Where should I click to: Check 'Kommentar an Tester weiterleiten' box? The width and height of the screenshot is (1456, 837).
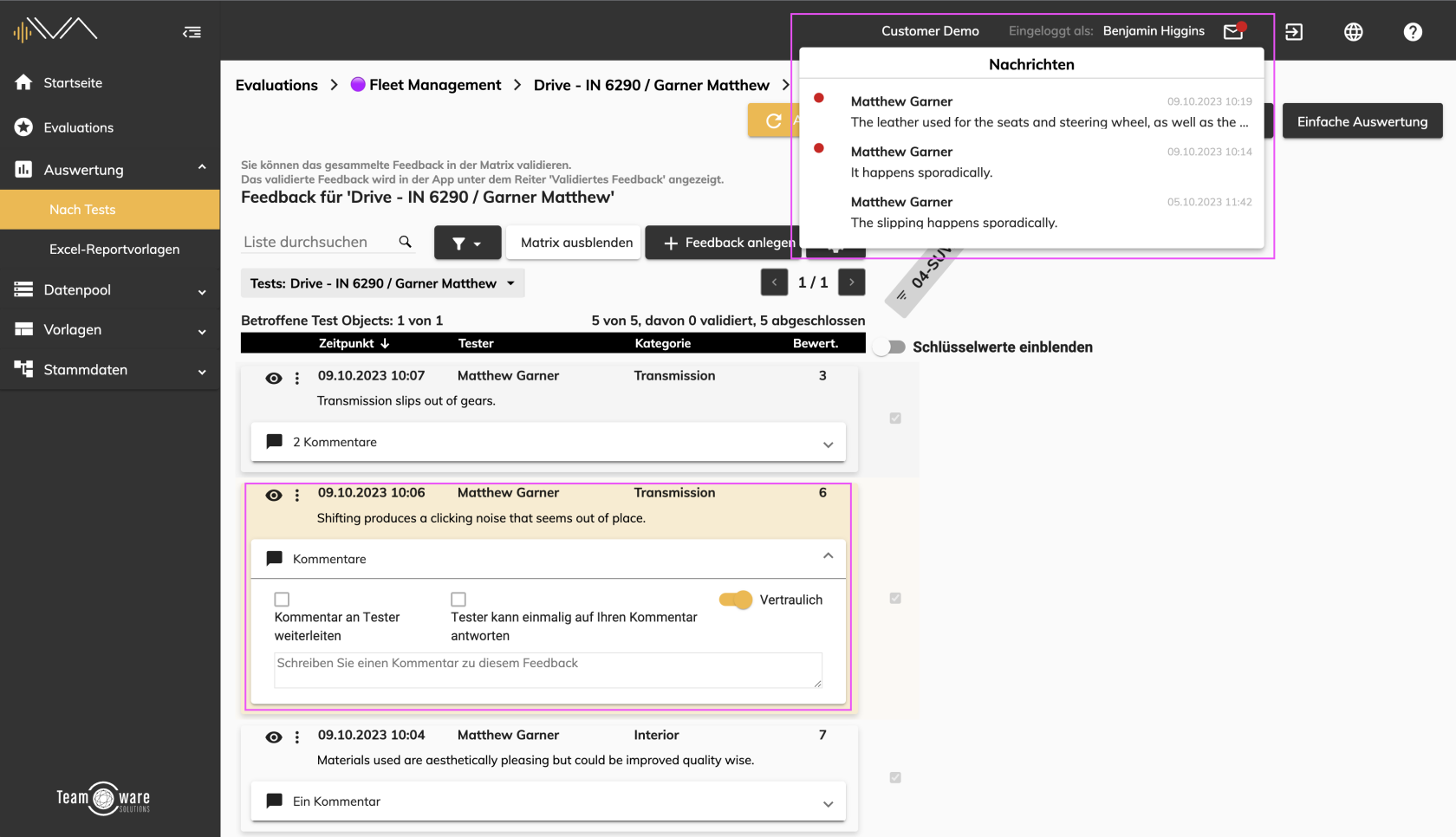282,600
